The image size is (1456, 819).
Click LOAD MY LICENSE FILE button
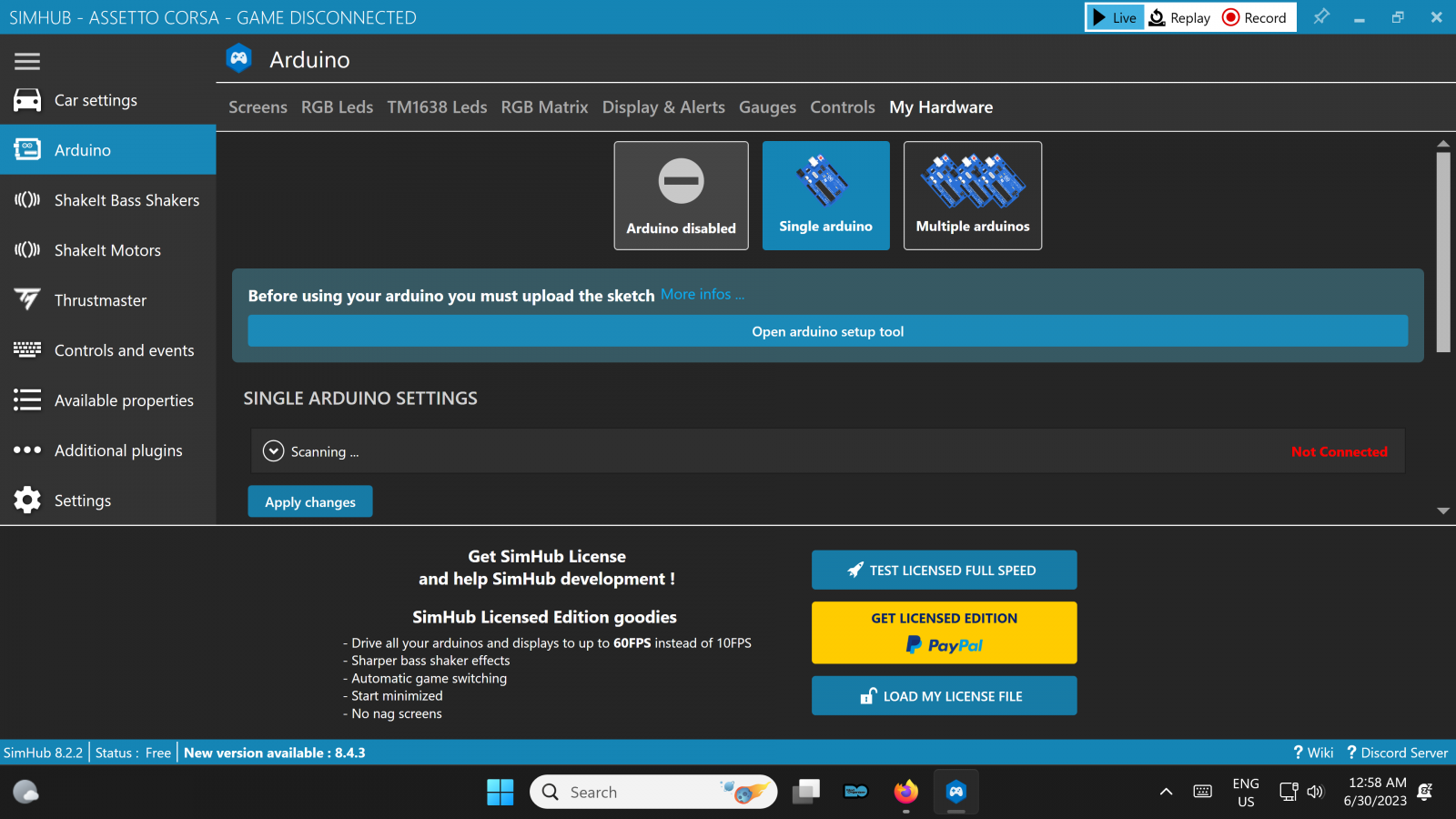click(944, 695)
